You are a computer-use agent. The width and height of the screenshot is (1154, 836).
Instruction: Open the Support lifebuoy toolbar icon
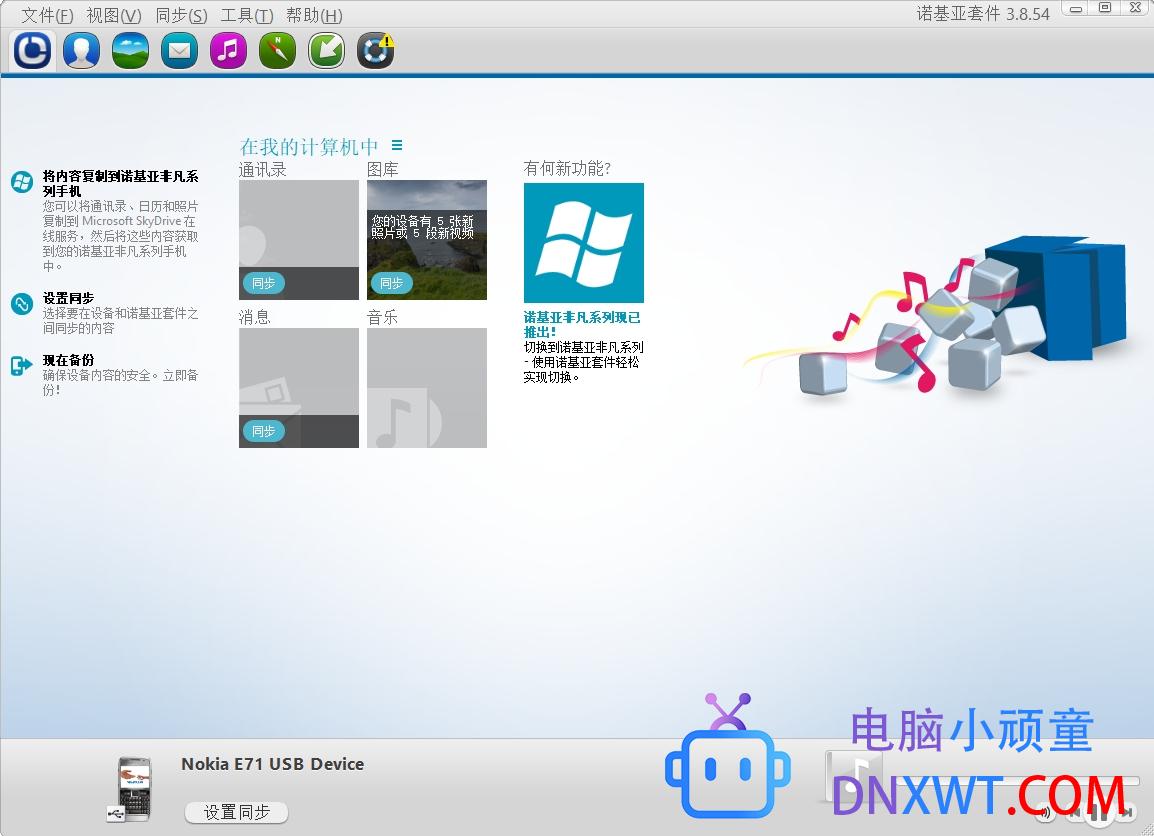click(375, 50)
